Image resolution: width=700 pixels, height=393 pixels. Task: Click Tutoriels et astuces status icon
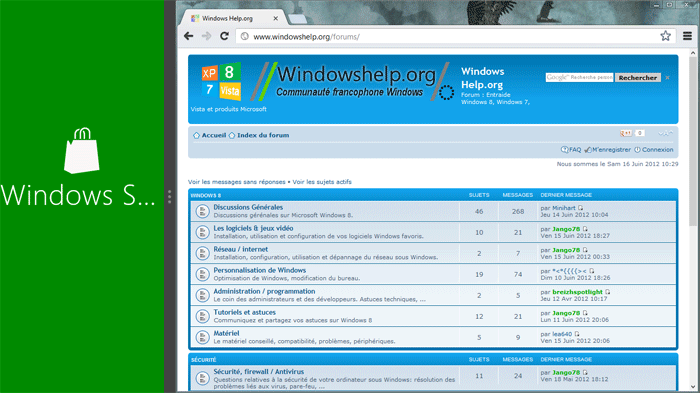tap(203, 316)
